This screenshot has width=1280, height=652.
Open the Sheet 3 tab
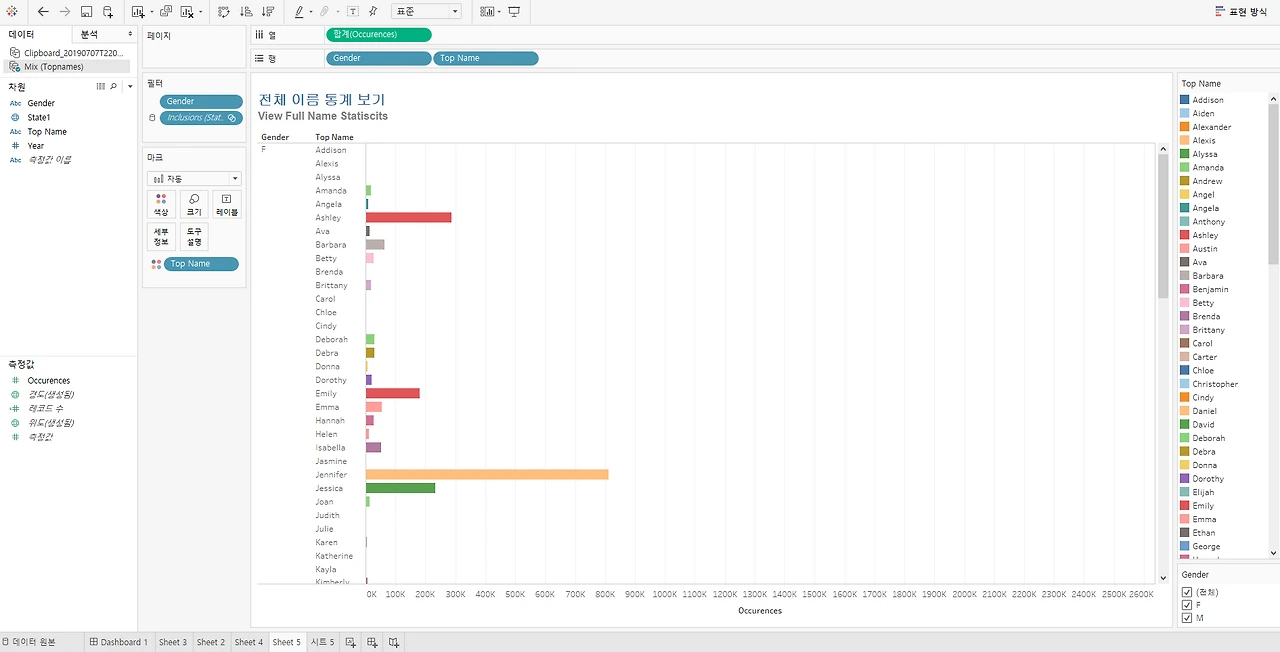click(x=173, y=642)
